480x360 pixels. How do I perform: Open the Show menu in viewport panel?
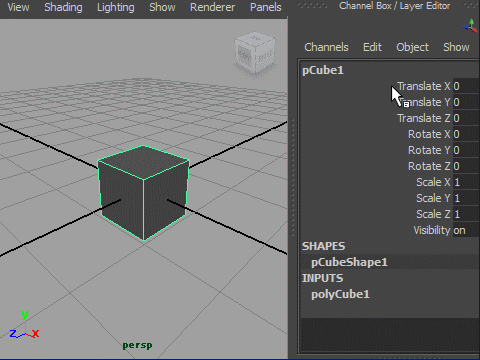162,7
